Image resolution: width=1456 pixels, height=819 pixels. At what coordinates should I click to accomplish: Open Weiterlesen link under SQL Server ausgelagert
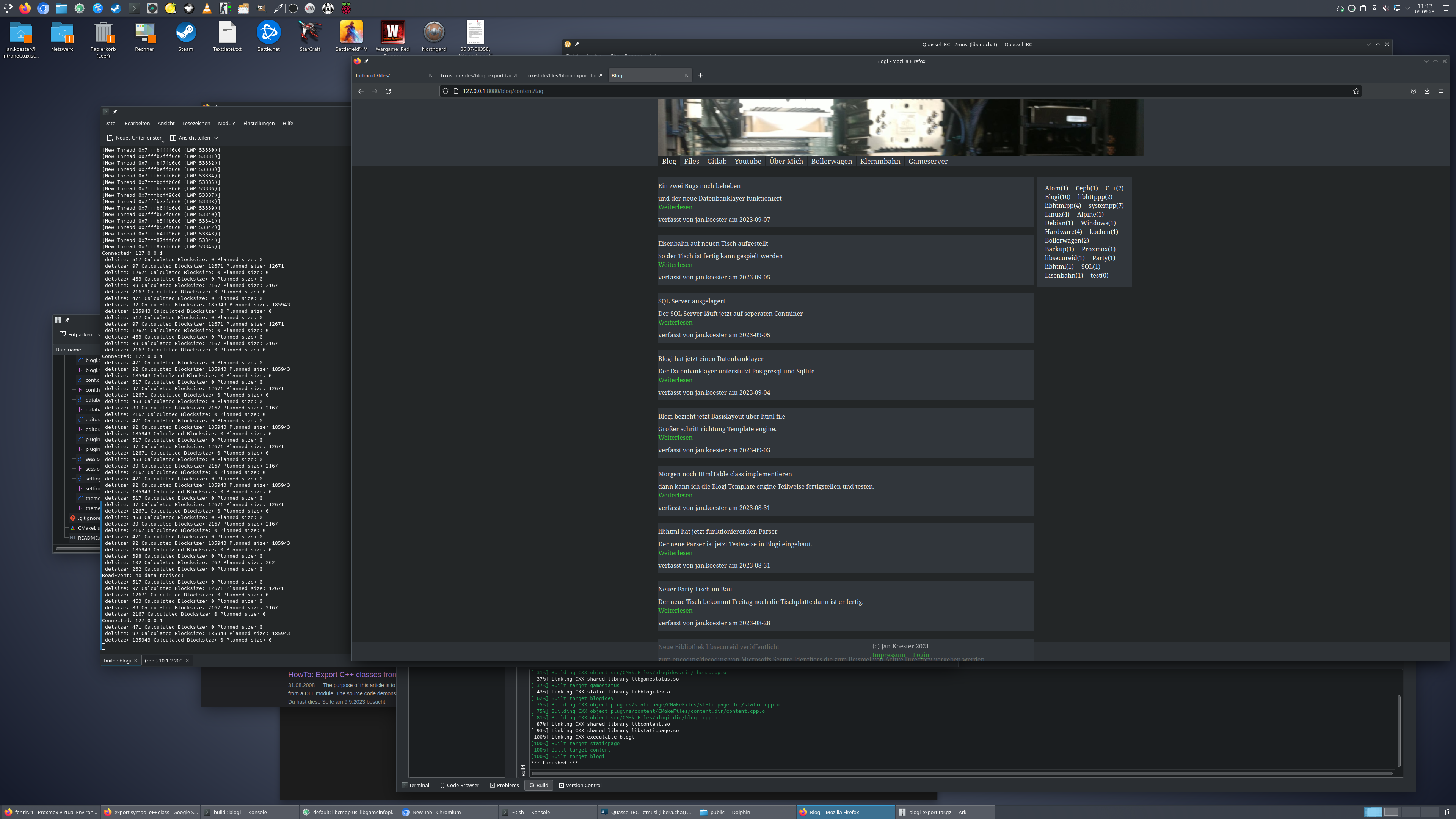coord(675,322)
